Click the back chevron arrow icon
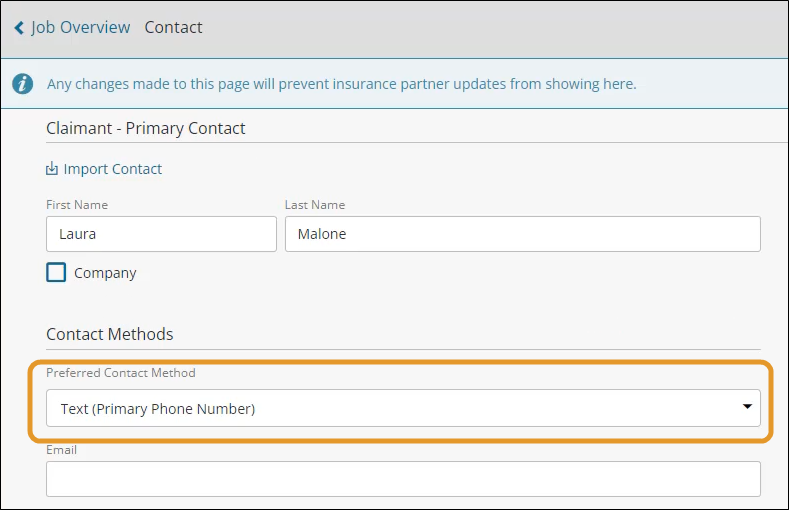Screen dimensions: 789x510 (x=19, y=28)
